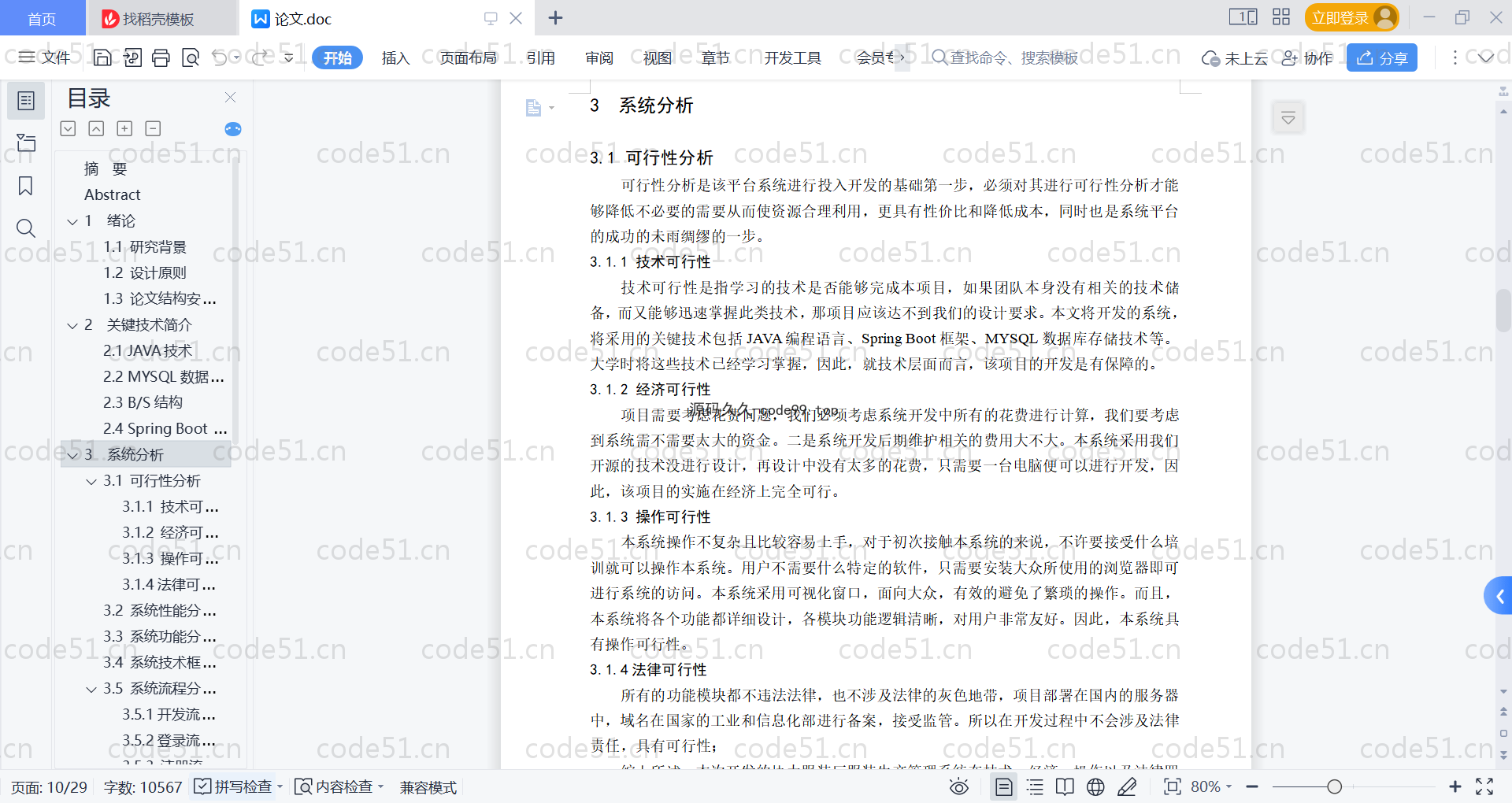Click the 协作 collaborate button
Viewport: 1512px width, 803px height.
[x=1307, y=57]
